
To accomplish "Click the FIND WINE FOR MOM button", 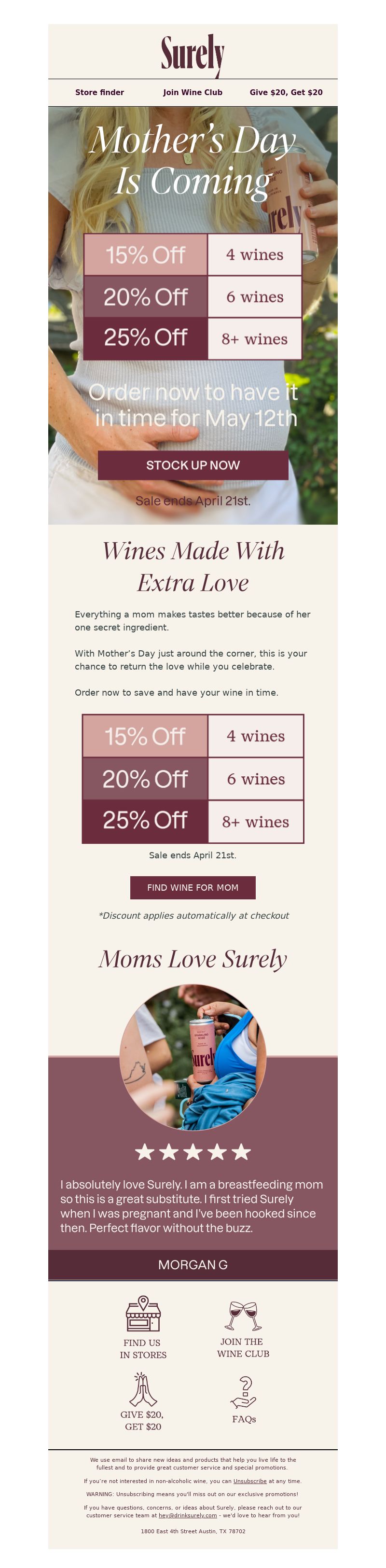I will coord(193,887).
